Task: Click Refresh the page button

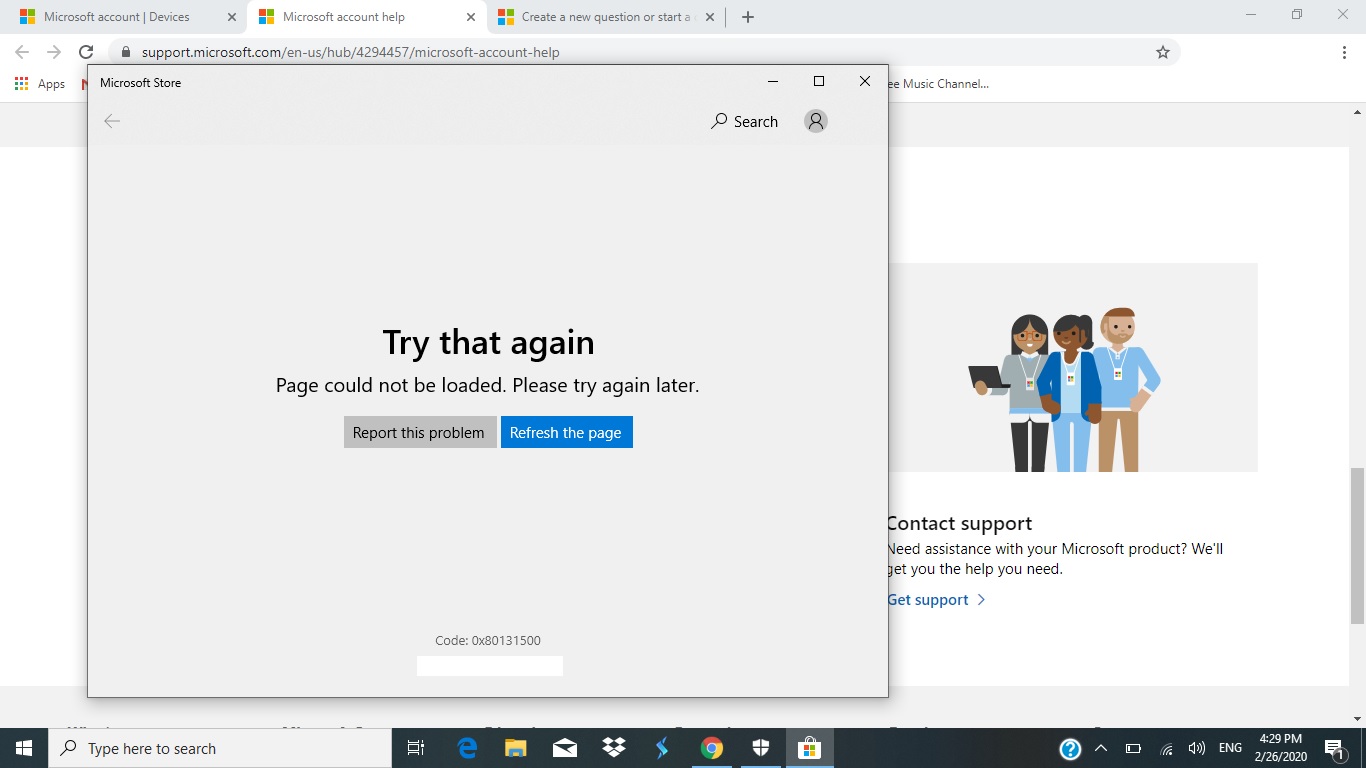Action: [567, 432]
